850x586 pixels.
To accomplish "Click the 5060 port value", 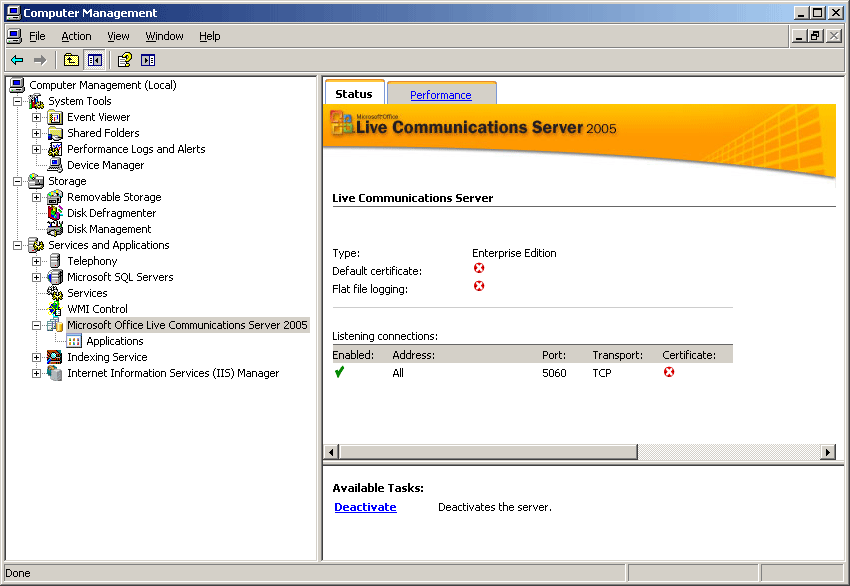I will (x=554, y=373).
